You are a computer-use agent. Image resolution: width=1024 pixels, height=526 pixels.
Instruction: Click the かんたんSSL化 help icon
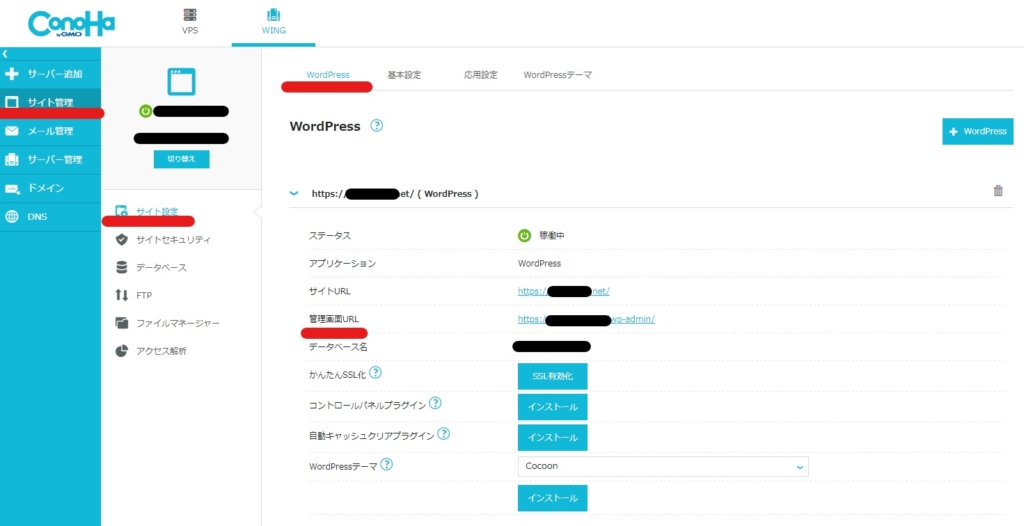point(376,373)
